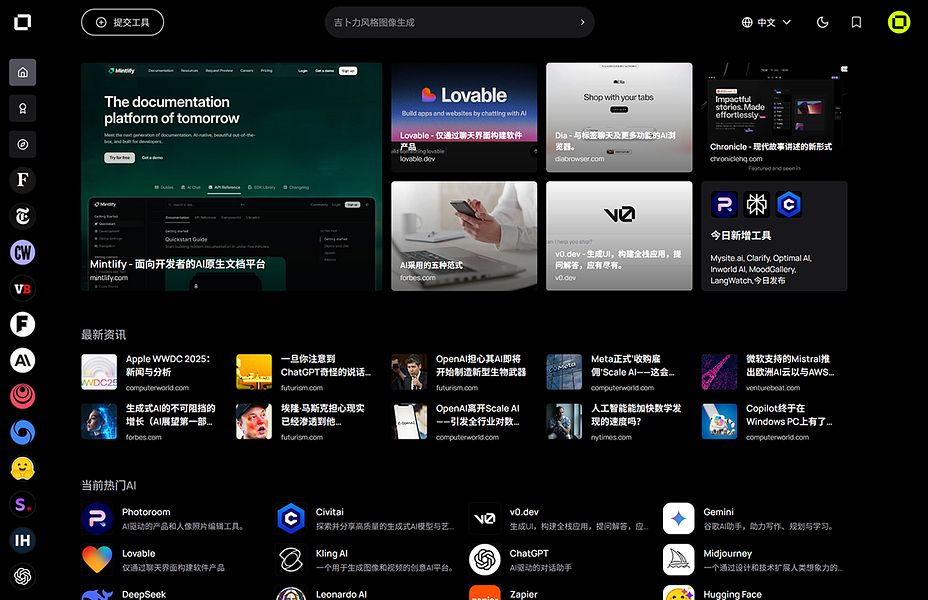Click the search bar arrow icon
The width and height of the screenshot is (928, 600).
(582, 22)
